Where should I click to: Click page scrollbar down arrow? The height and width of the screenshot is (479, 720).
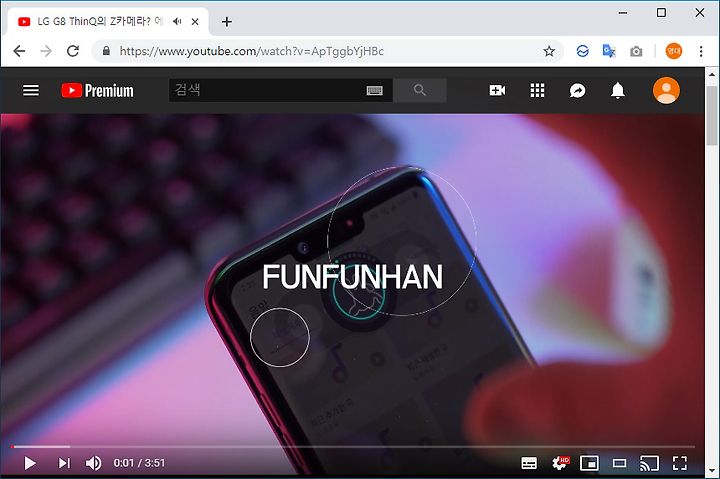click(x=712, y=470)
